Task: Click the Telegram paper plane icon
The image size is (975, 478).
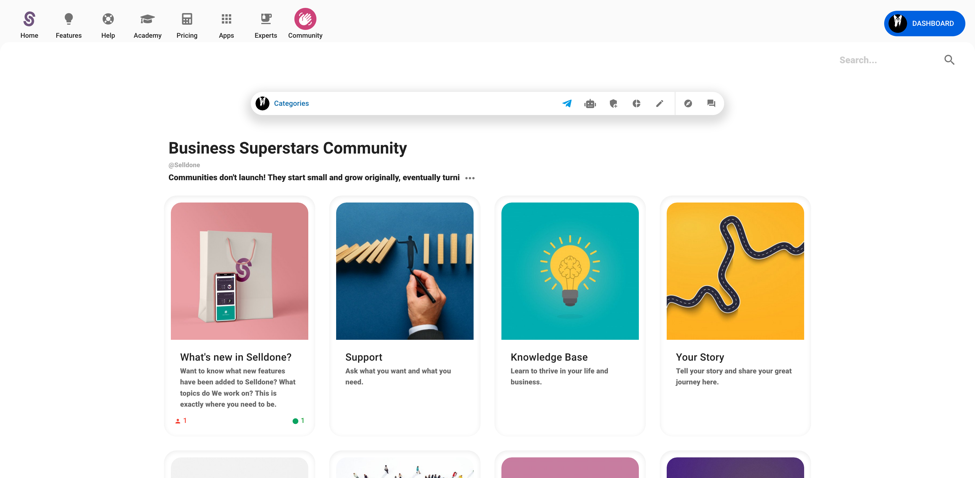Action: pos(567,104)
